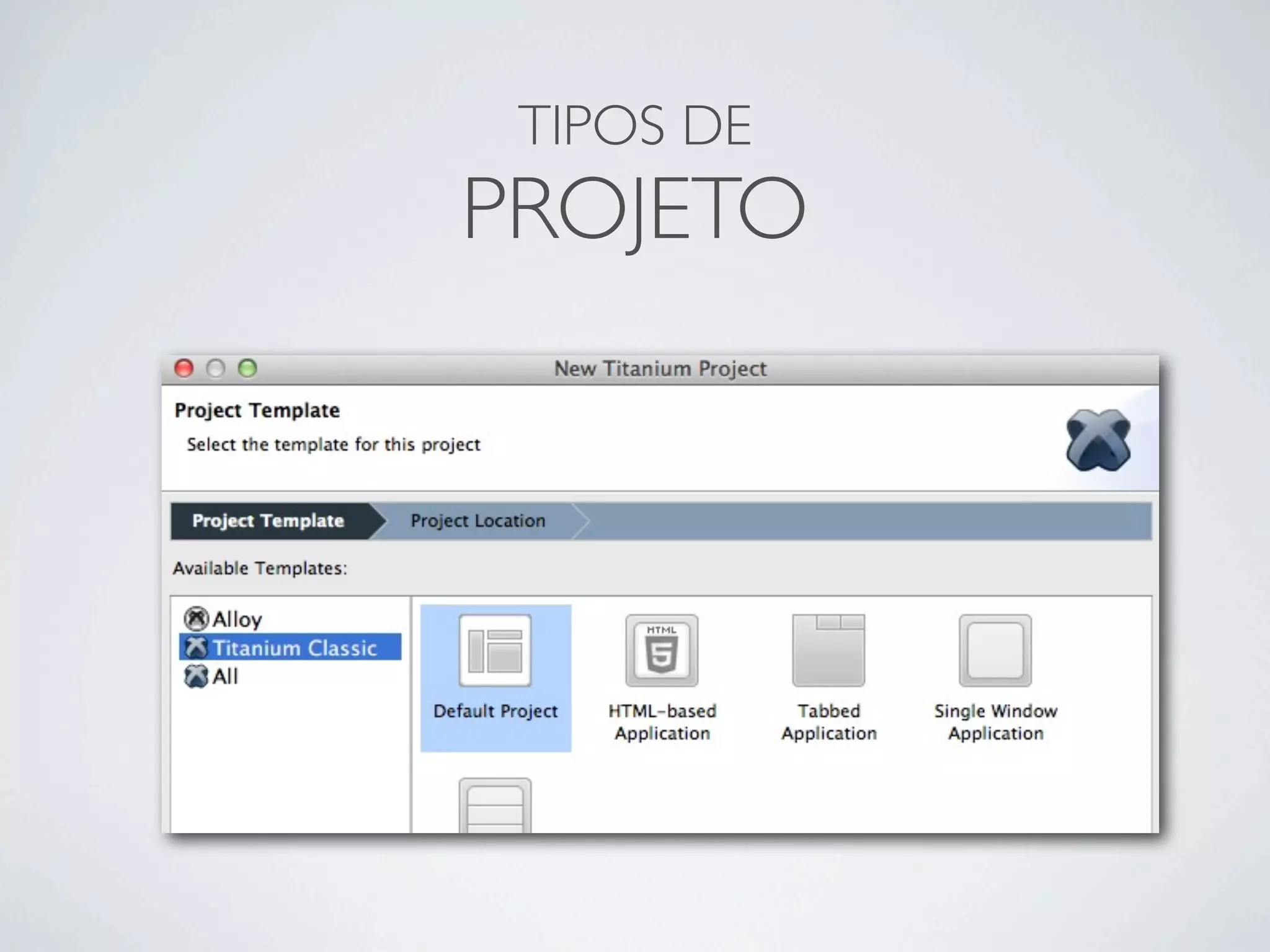Click the HTML-based Application label
This screenshot has height=952, width=1270.
(662, 722)
